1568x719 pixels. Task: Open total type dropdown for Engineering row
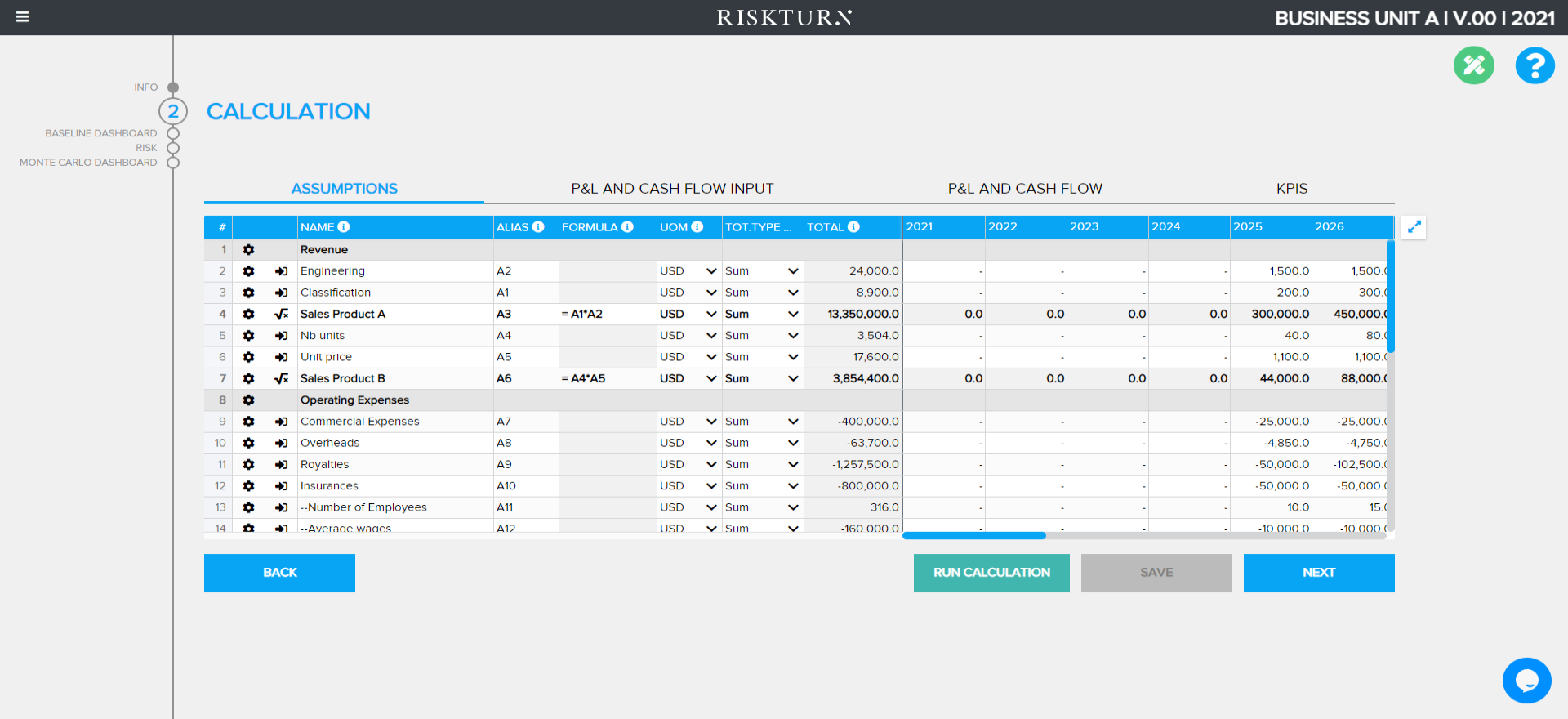coord(762,271)
